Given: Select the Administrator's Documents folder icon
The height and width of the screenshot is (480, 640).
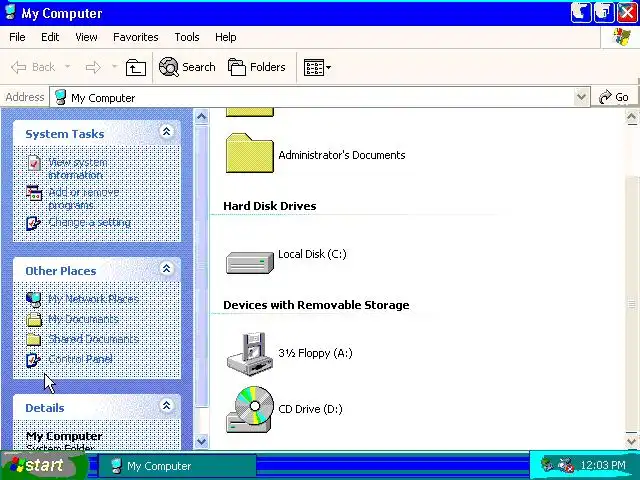Looking at the screenshot, I should (249, 153).
